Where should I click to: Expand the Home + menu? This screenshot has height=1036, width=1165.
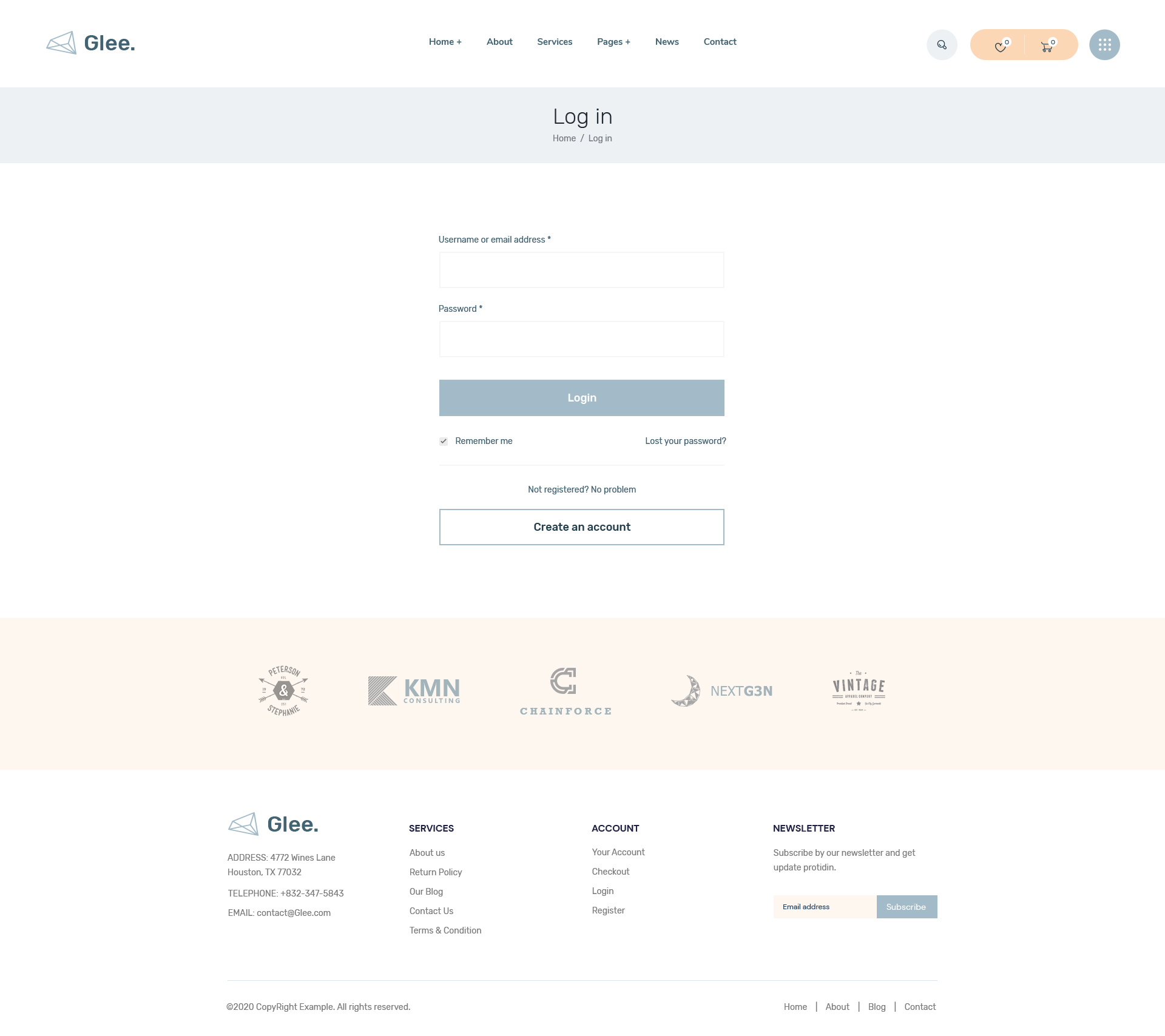(x=445, y=42)
